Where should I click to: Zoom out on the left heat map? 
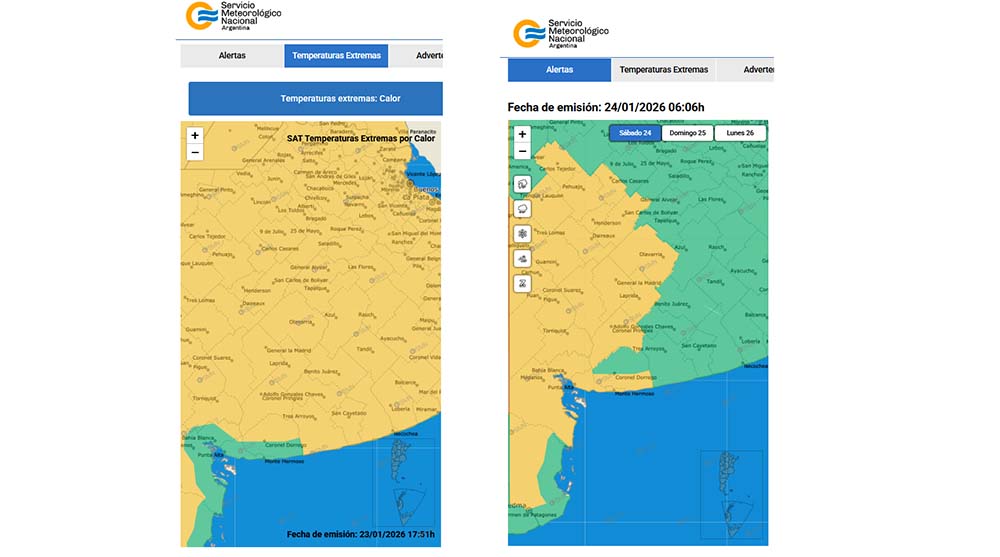195,153
